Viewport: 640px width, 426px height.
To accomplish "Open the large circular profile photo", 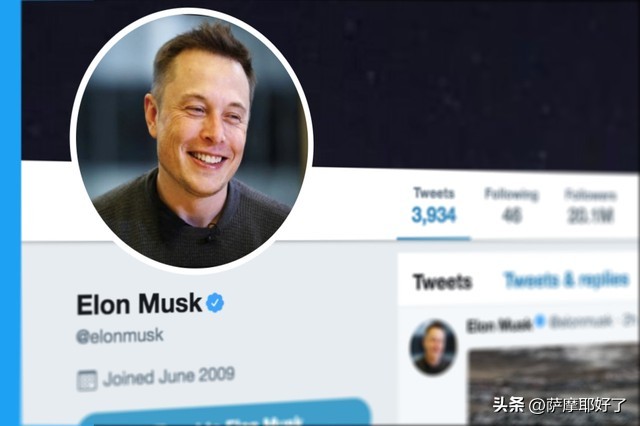I will [x=192, y=141].
